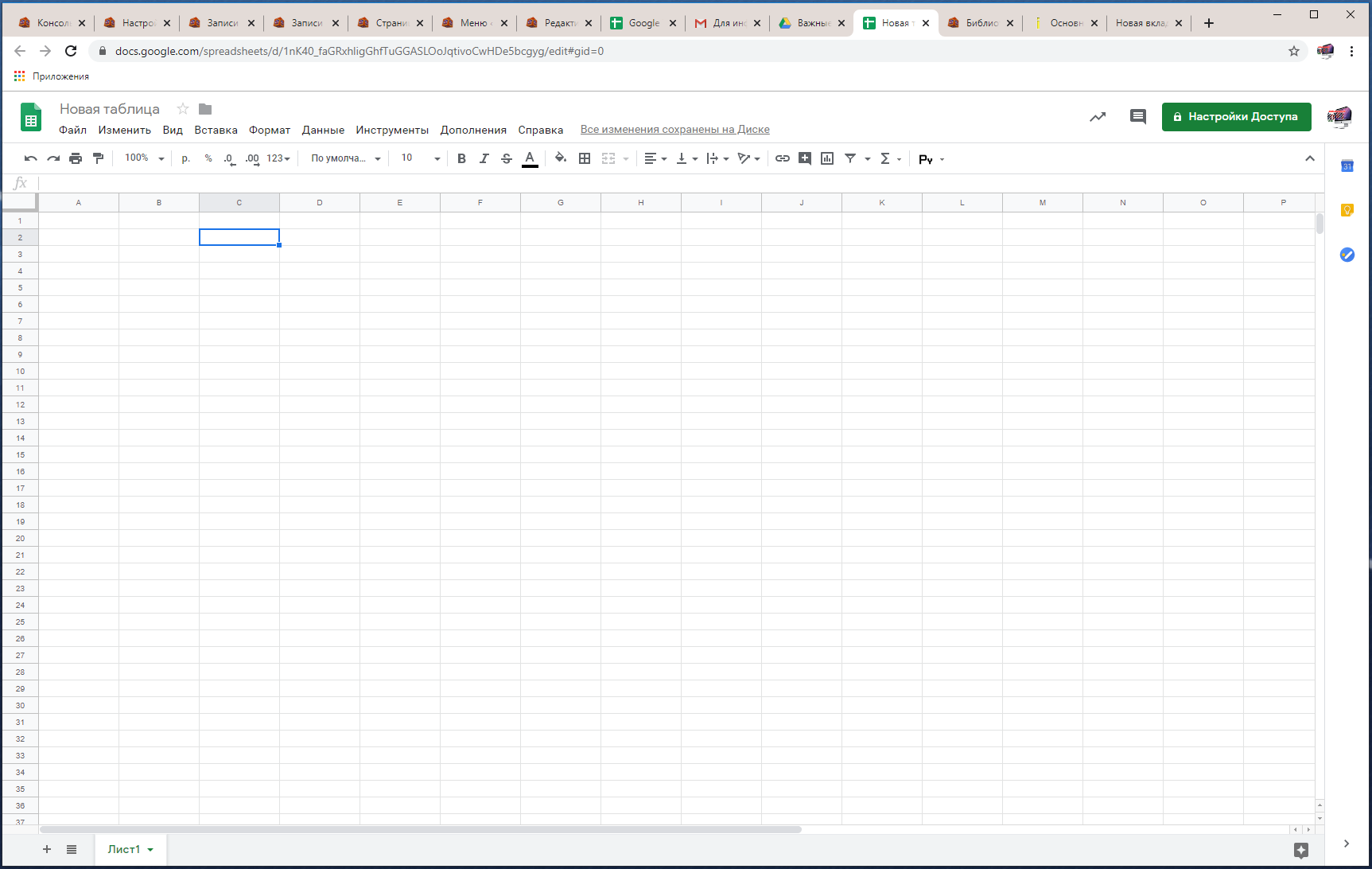Open the Инструменты menu
The height and width of the screenshot is (869, 1372).
(392, 130)
